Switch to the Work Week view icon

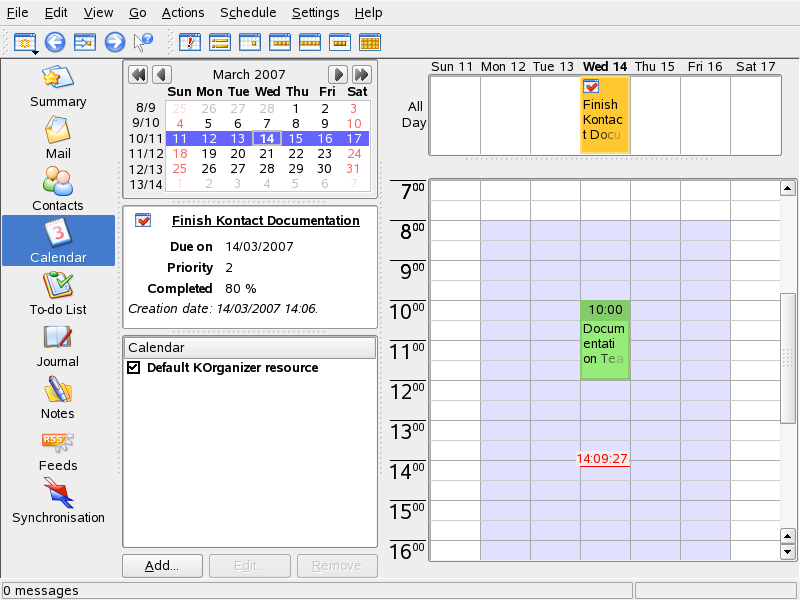click(280, 42)
